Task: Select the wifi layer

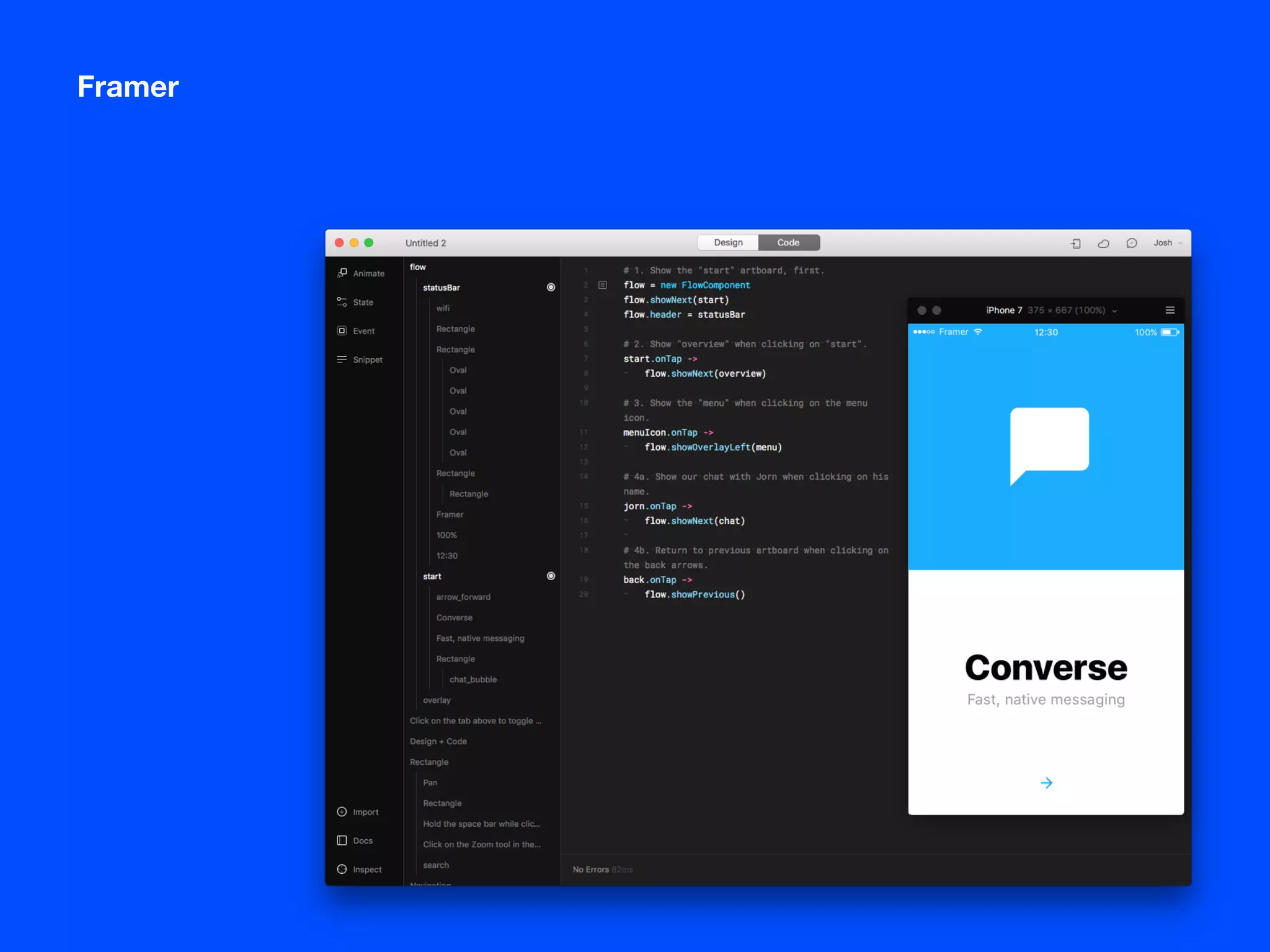Action: click(443, 308)
